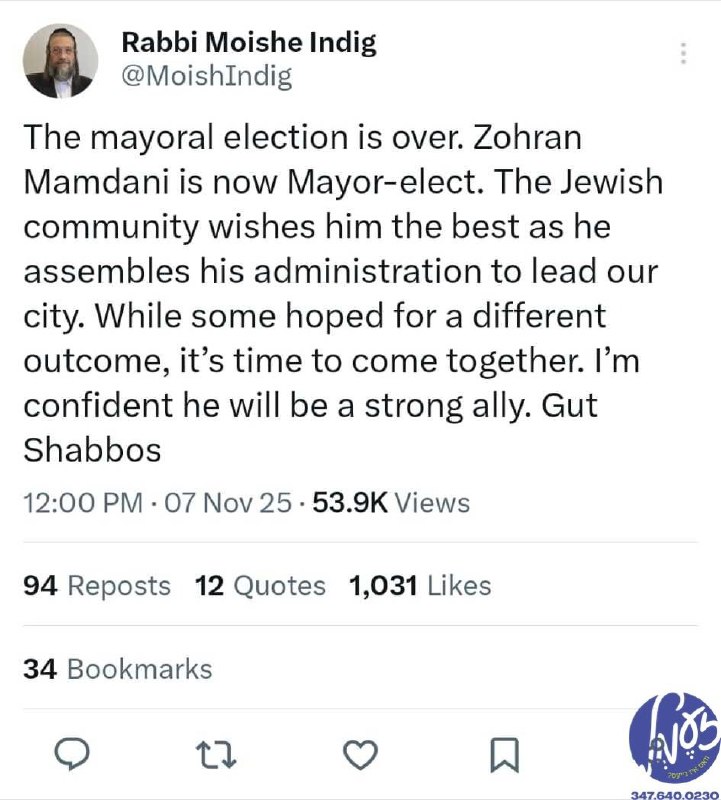Image resolution: width=721 pixels, height=800 pixels.
Task: Click the @MoishIndig handle
Action: click(x=206, y=77)
